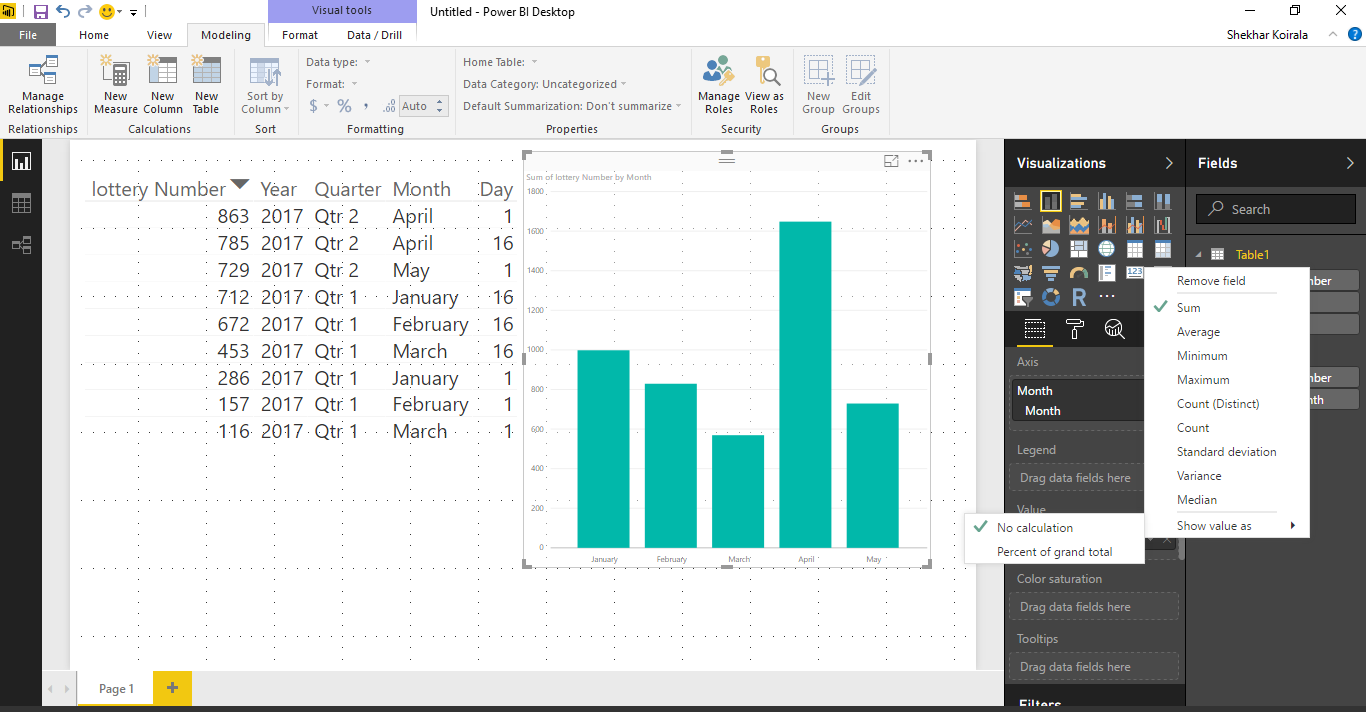Switch to Data / Drill tab
Viewport: 1366px width, 712px height.
(375, 35)
